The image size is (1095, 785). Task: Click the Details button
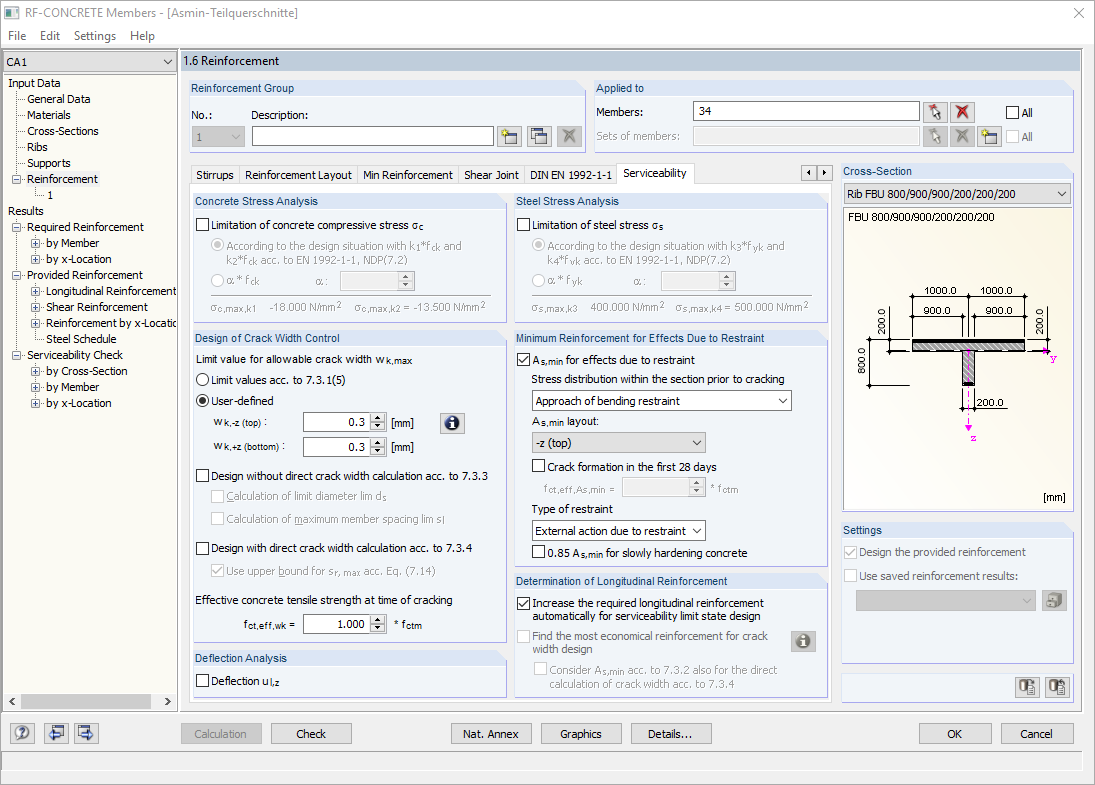click(x=671, y=733)
